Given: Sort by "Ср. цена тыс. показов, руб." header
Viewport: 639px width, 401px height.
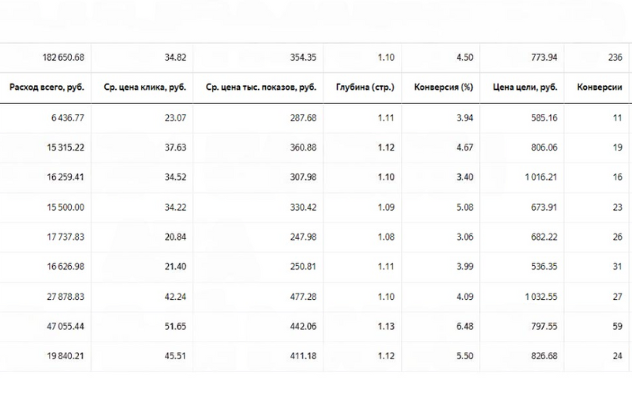Looking at the screenshot, I should click(261, 87).
